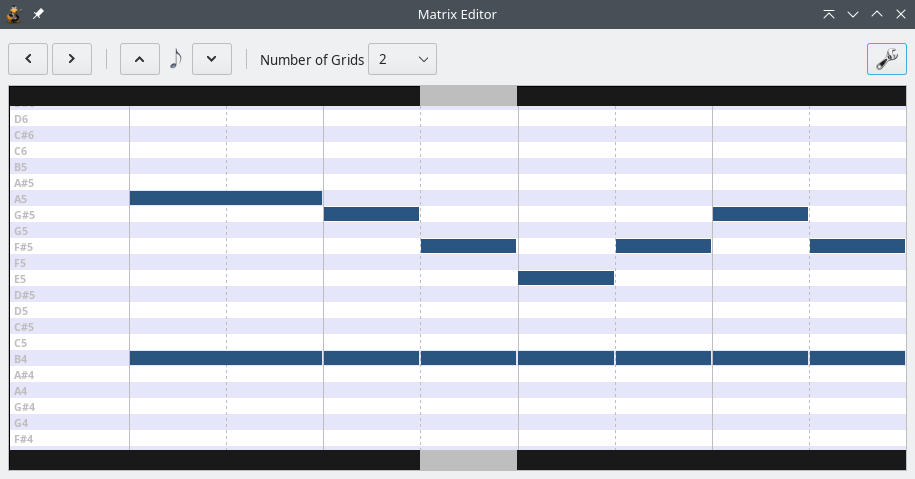
Task: Select the E5 note block
Action: pyautogui.click(x=566, y=278)
